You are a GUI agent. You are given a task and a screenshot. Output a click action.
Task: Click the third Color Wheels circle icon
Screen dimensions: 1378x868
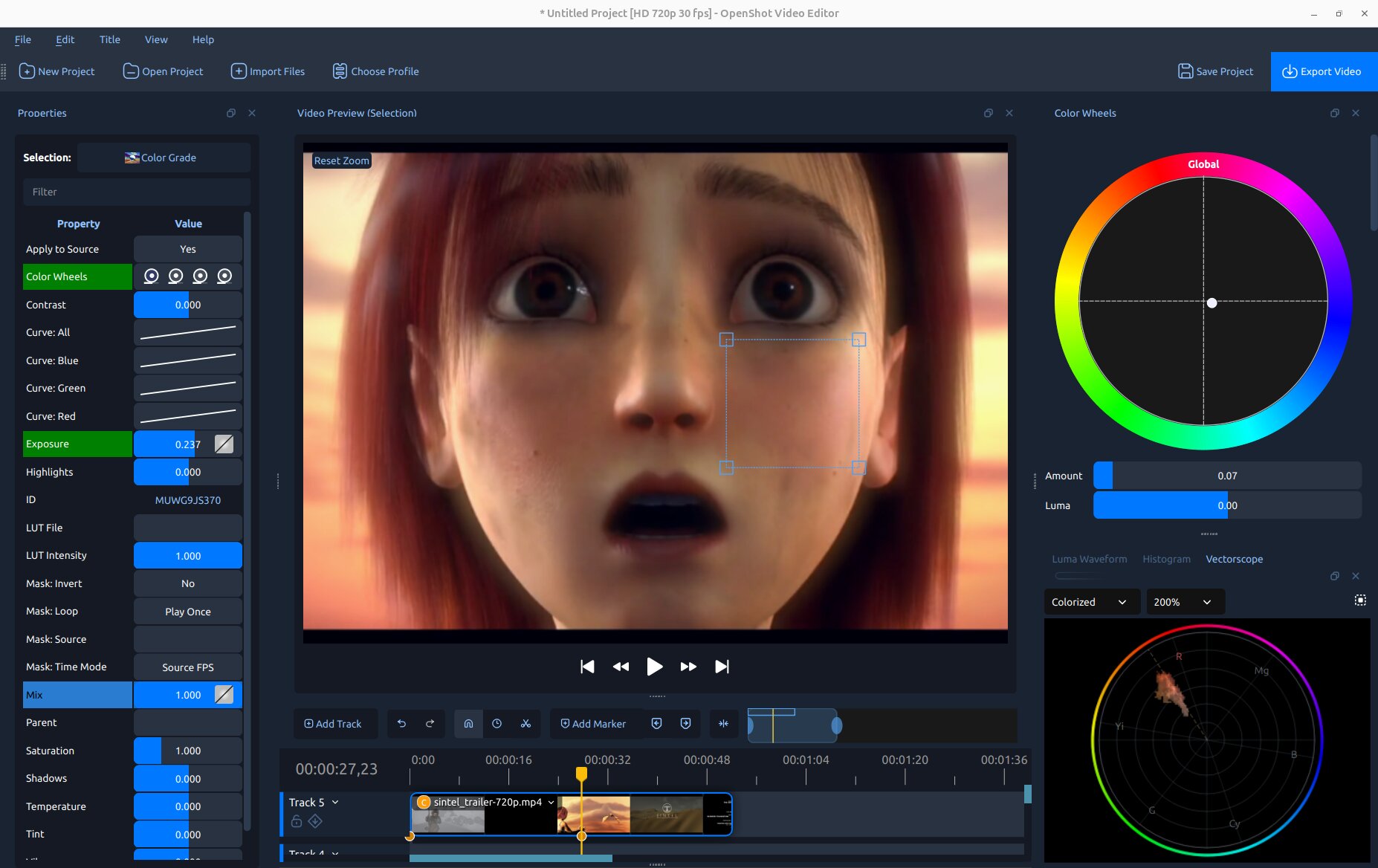pos(200,276)
